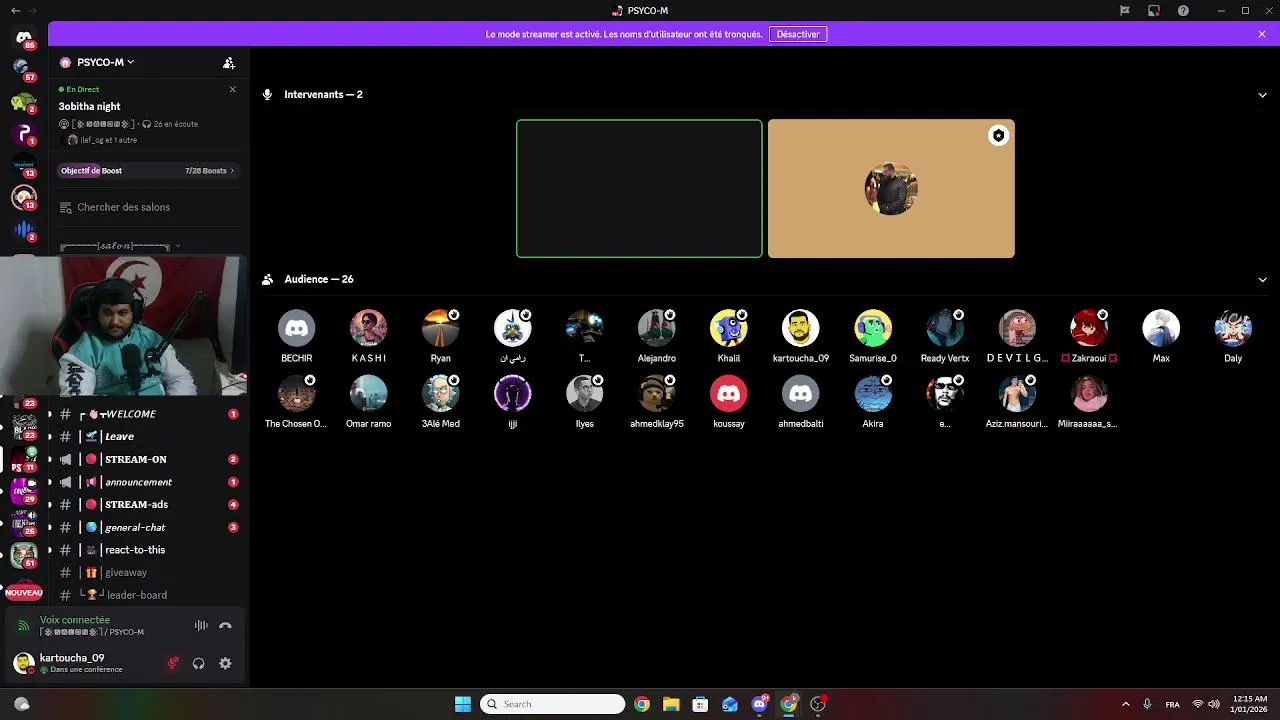
Task: Click audience member Khalil avatar
Action: [x=729, y=328]
